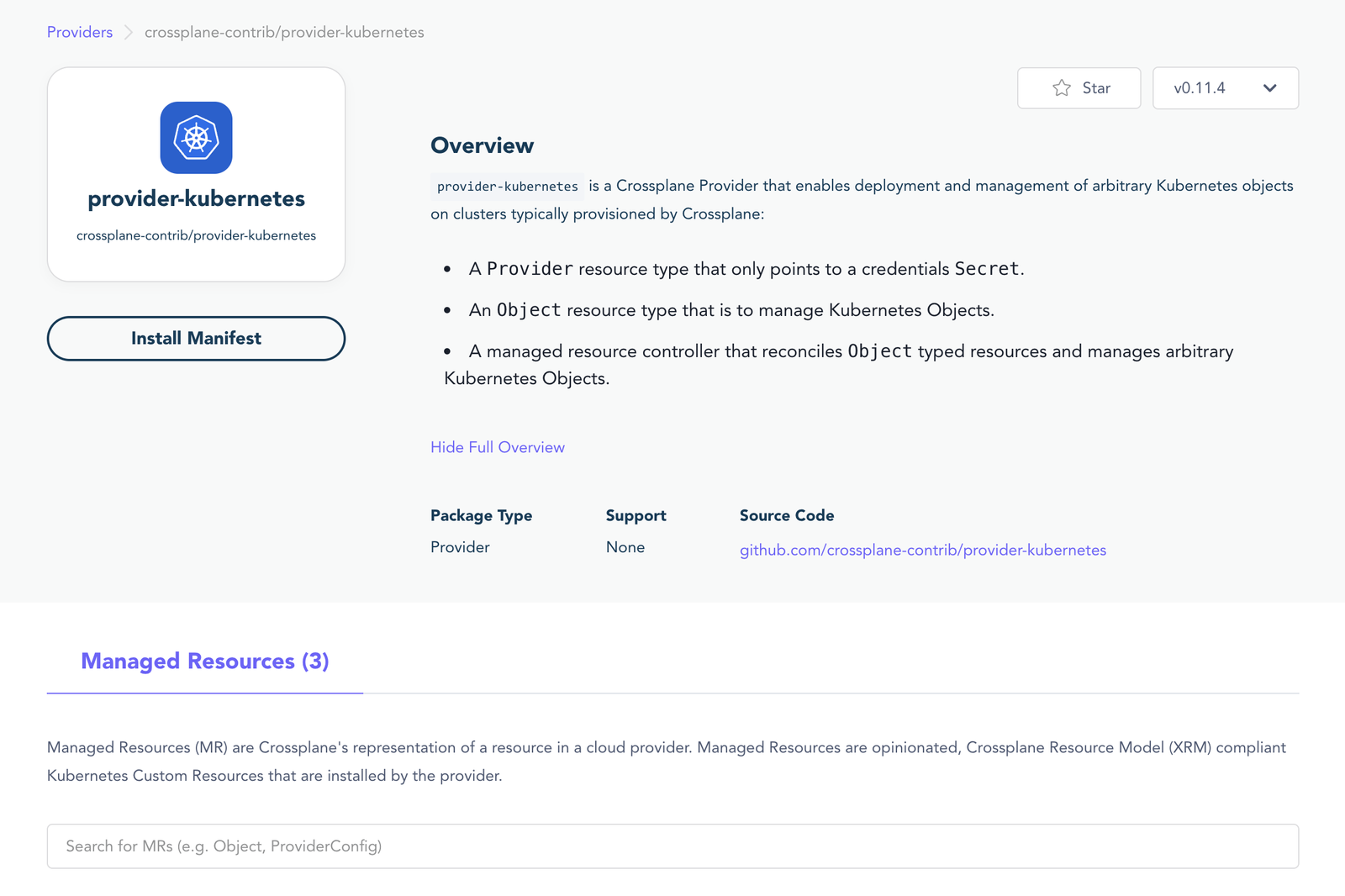Click the Install Manifest button
Viewport: 1345px width, 896px height.
click(196, 338)
